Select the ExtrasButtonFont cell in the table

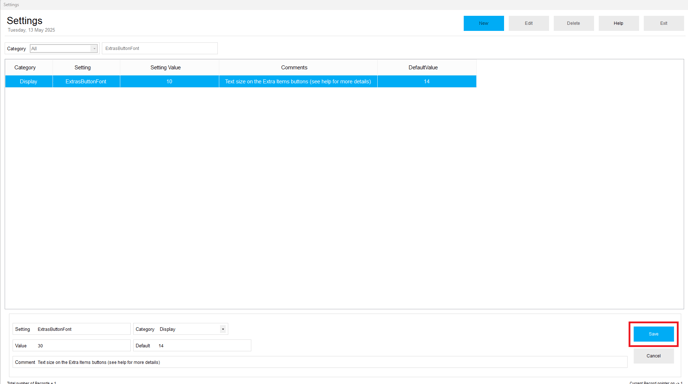coord(86,82)
